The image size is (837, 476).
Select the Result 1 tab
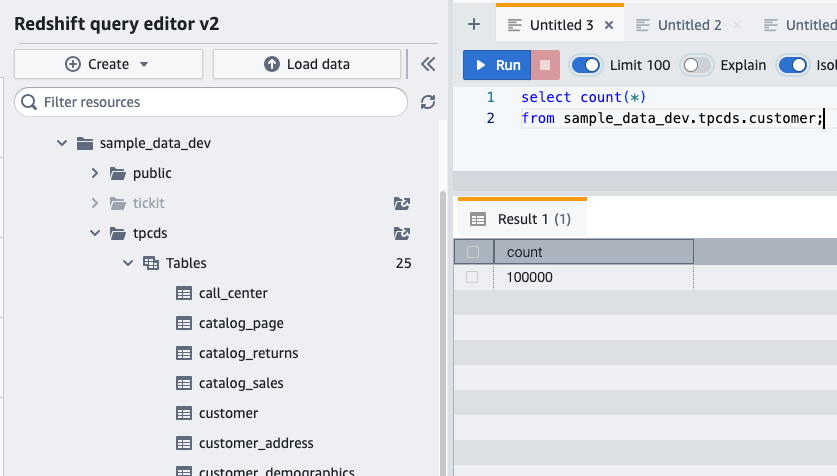pyautogui.click(x=522, y=219)
